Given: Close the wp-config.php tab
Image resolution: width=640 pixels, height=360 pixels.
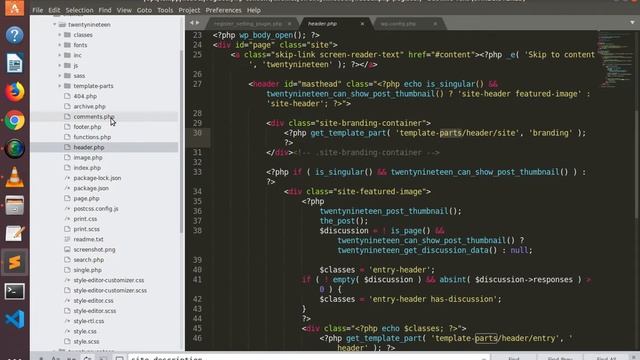Looking at the screenshot, I should point(435,24).
